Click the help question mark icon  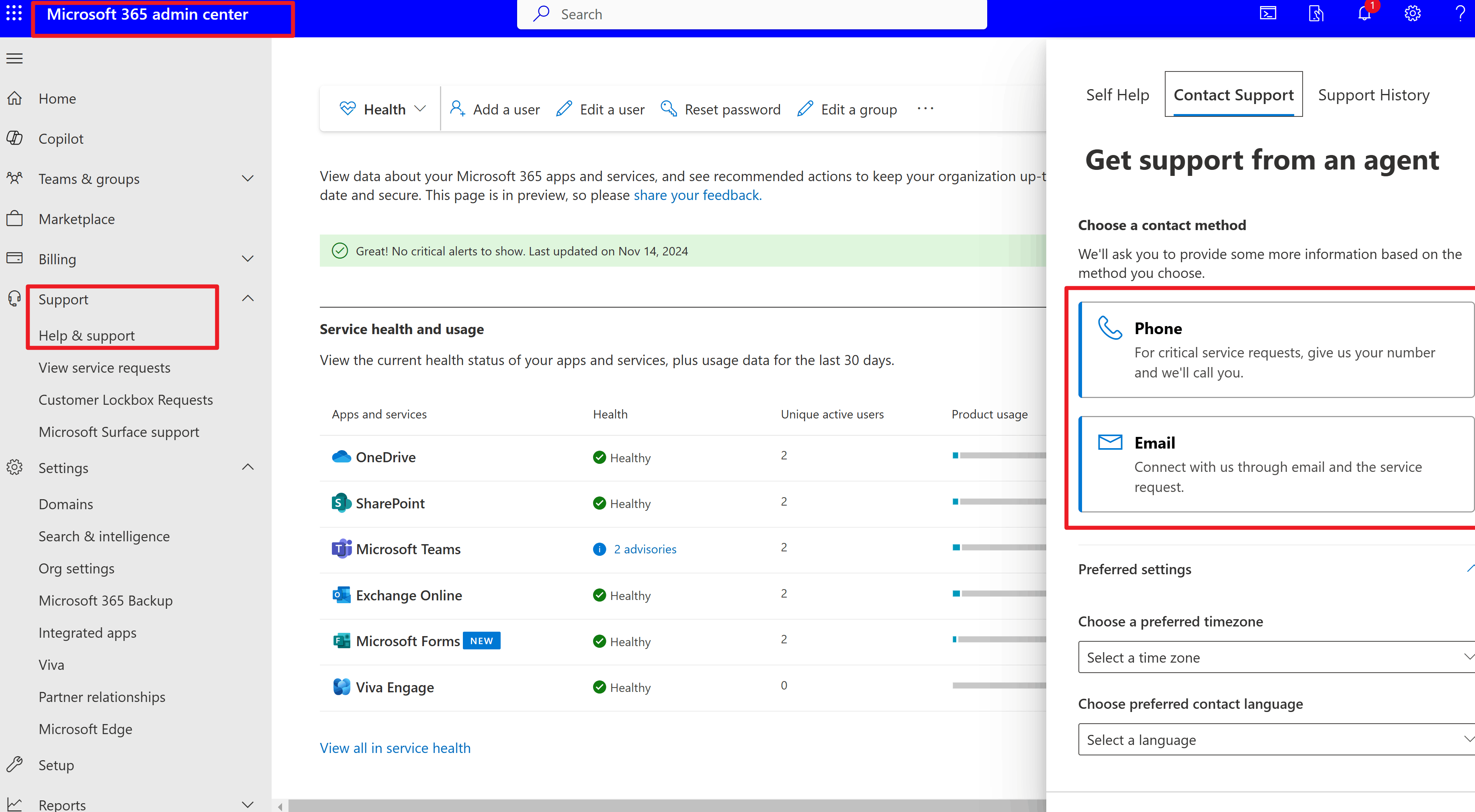1460,14
